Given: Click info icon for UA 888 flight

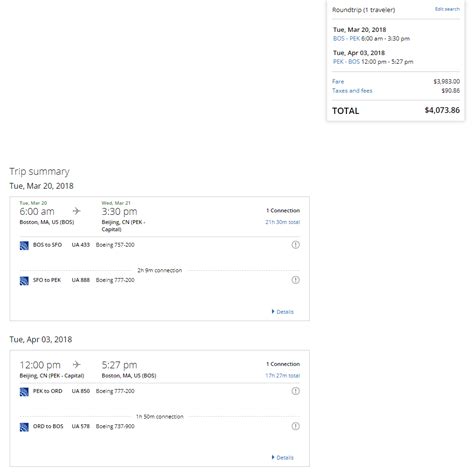Looking at the screenshot, I should 295,280.
